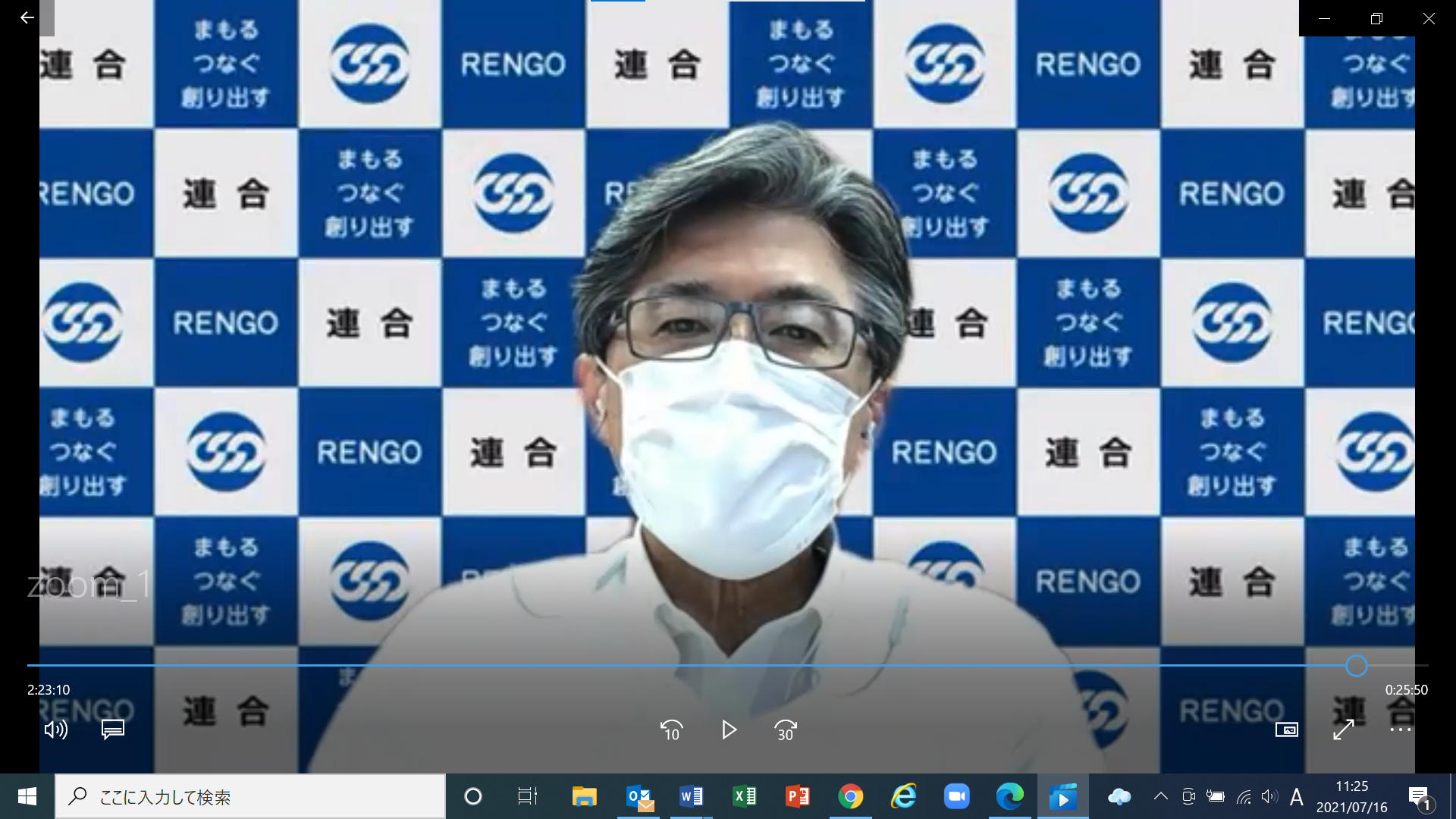This screenshot has width=1456, height=819.
Task: Toggle IME input mode A
Action: [1297, 796]
